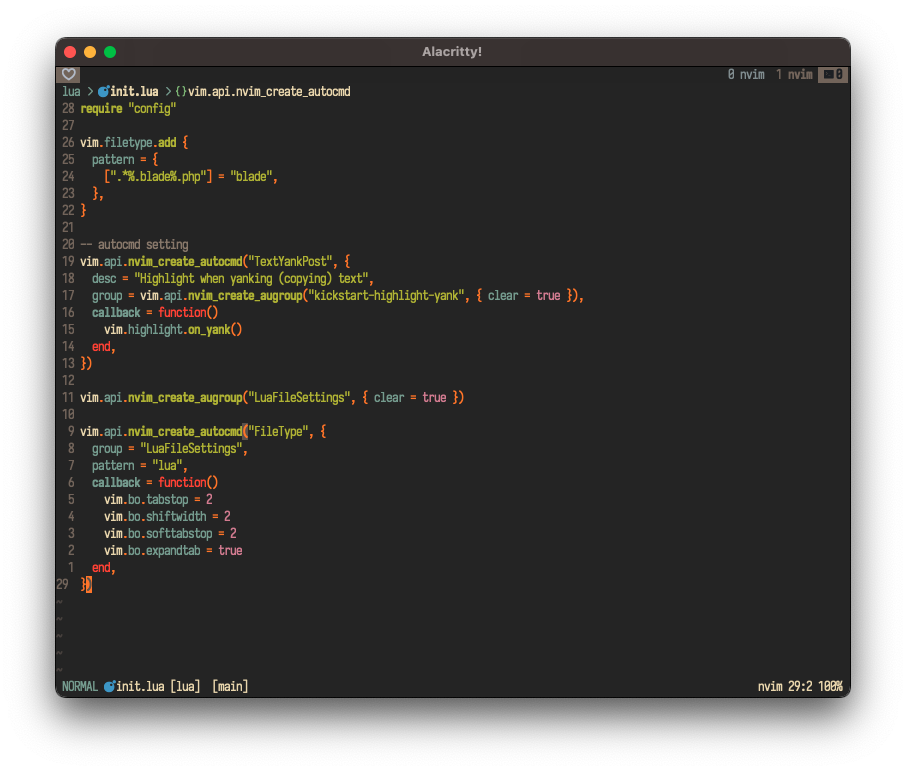Click cursor position 29:2 in status line

click(x=800, y=687)
